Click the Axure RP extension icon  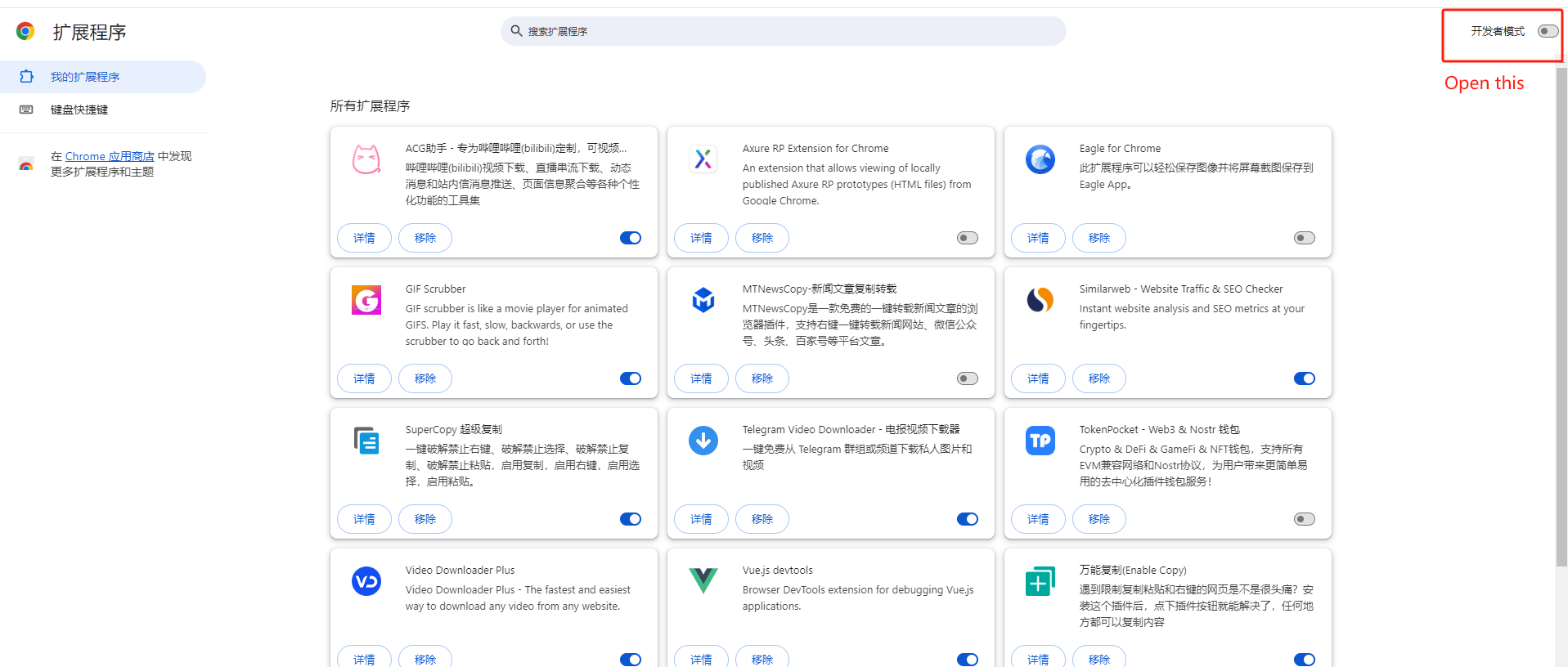point(703,159)
